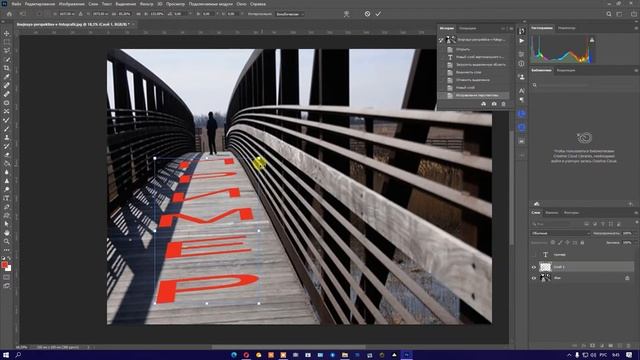Click the background white color swatch

pyautogui.click(x=9, y=269)
